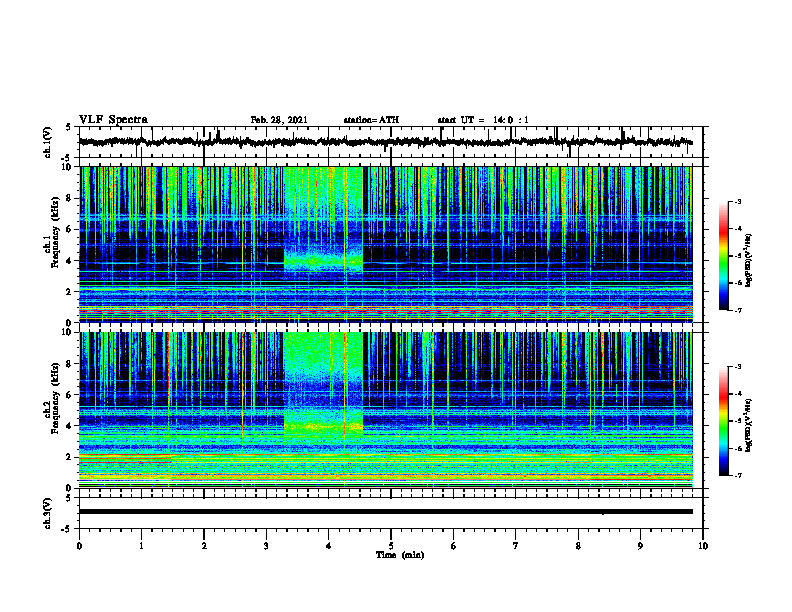Click the "4" kHz tick label on ch.2 spectrogram

click(x=70, y=426)
